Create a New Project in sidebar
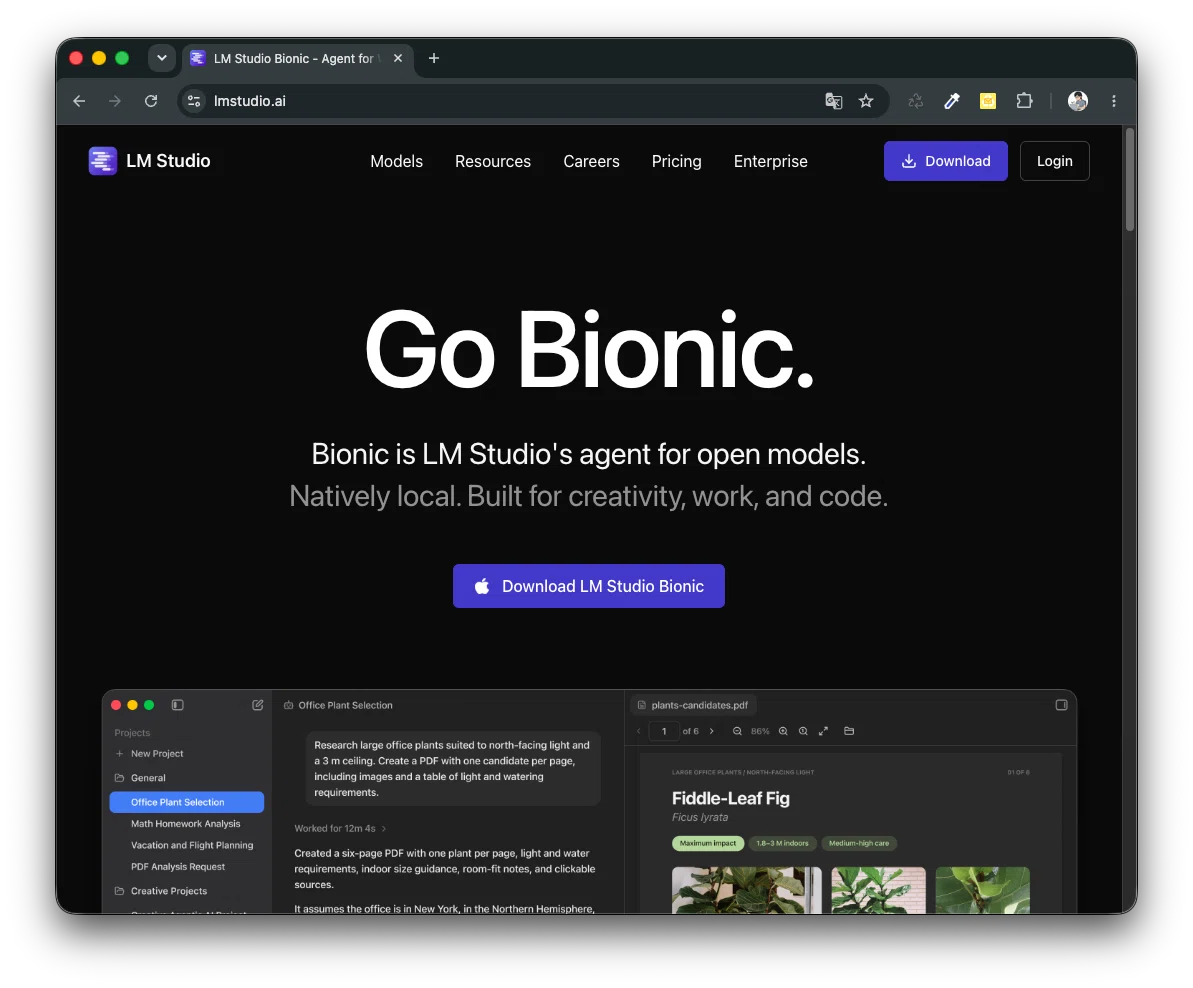Screen dimensions: 1193x988 [x=149, y=754]
